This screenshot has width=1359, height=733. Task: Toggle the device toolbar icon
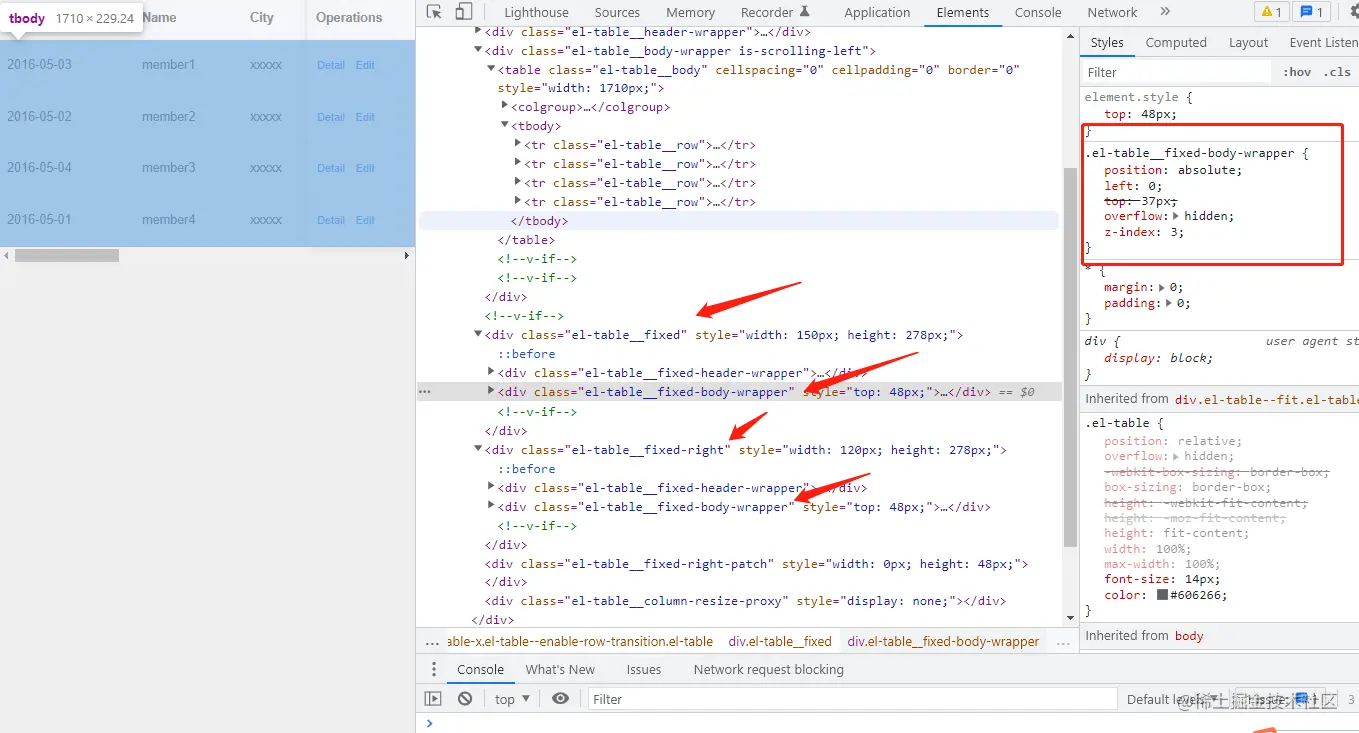pos(463,12)
